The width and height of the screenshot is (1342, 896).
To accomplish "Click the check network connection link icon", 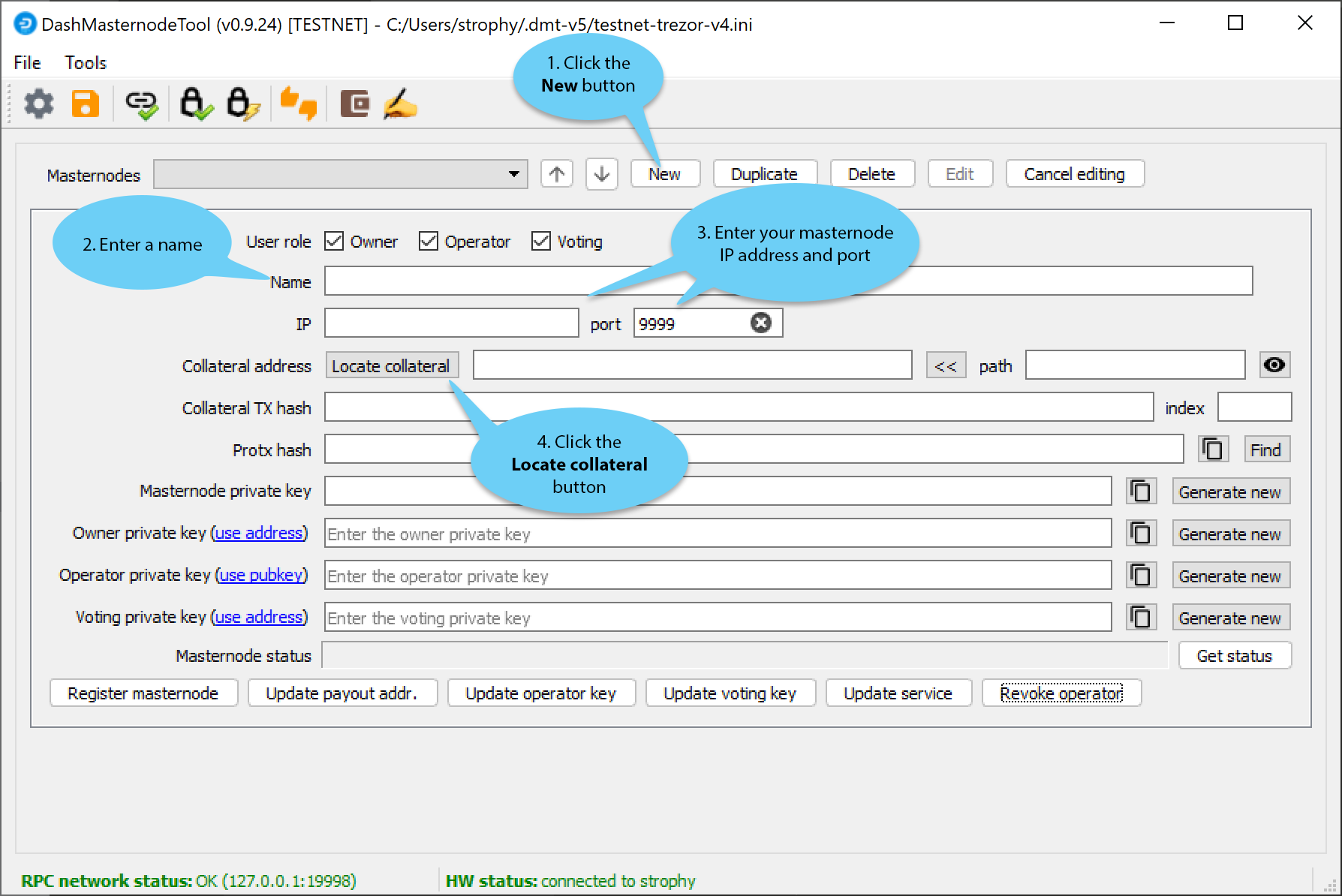I will coord(141,104).
